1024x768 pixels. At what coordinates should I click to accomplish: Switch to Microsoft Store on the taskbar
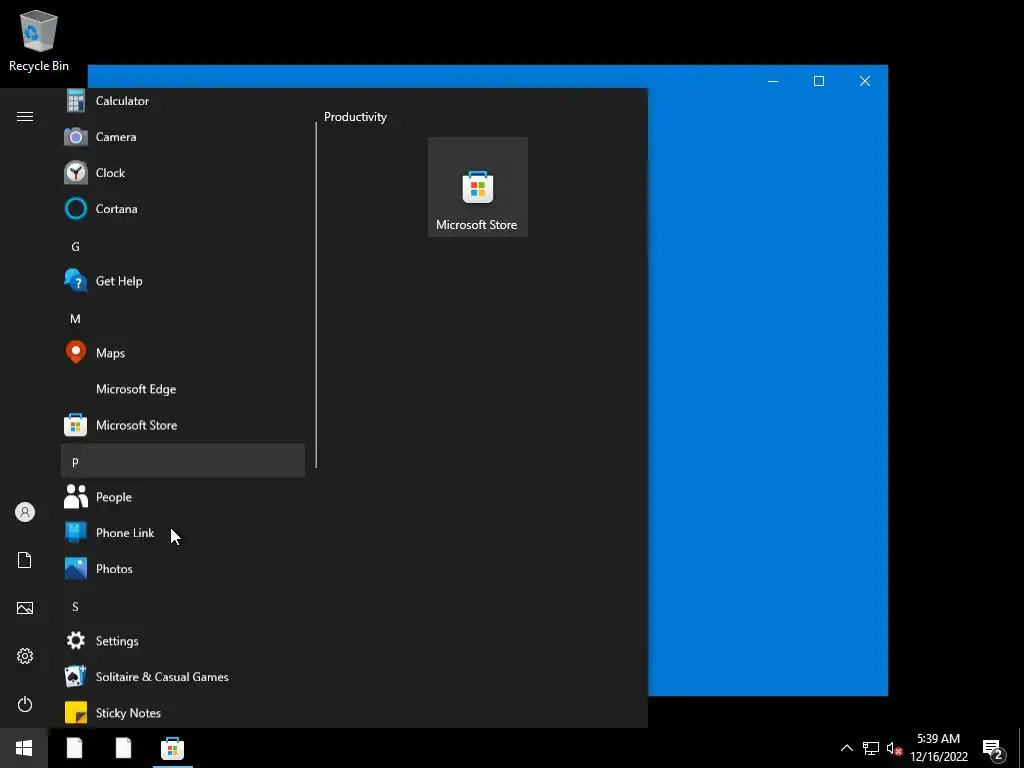[172, 748]
